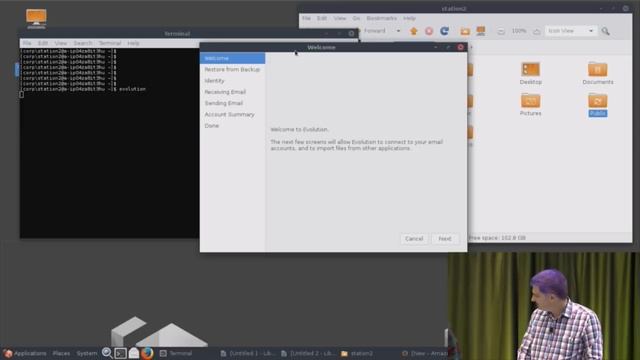Image resolution: width=640 pixels, height=360 pixels.
Task: Switch to Untitled 2 LibreOffice taskbar entry
Action: pyautogui.click(x=309, y=353)
